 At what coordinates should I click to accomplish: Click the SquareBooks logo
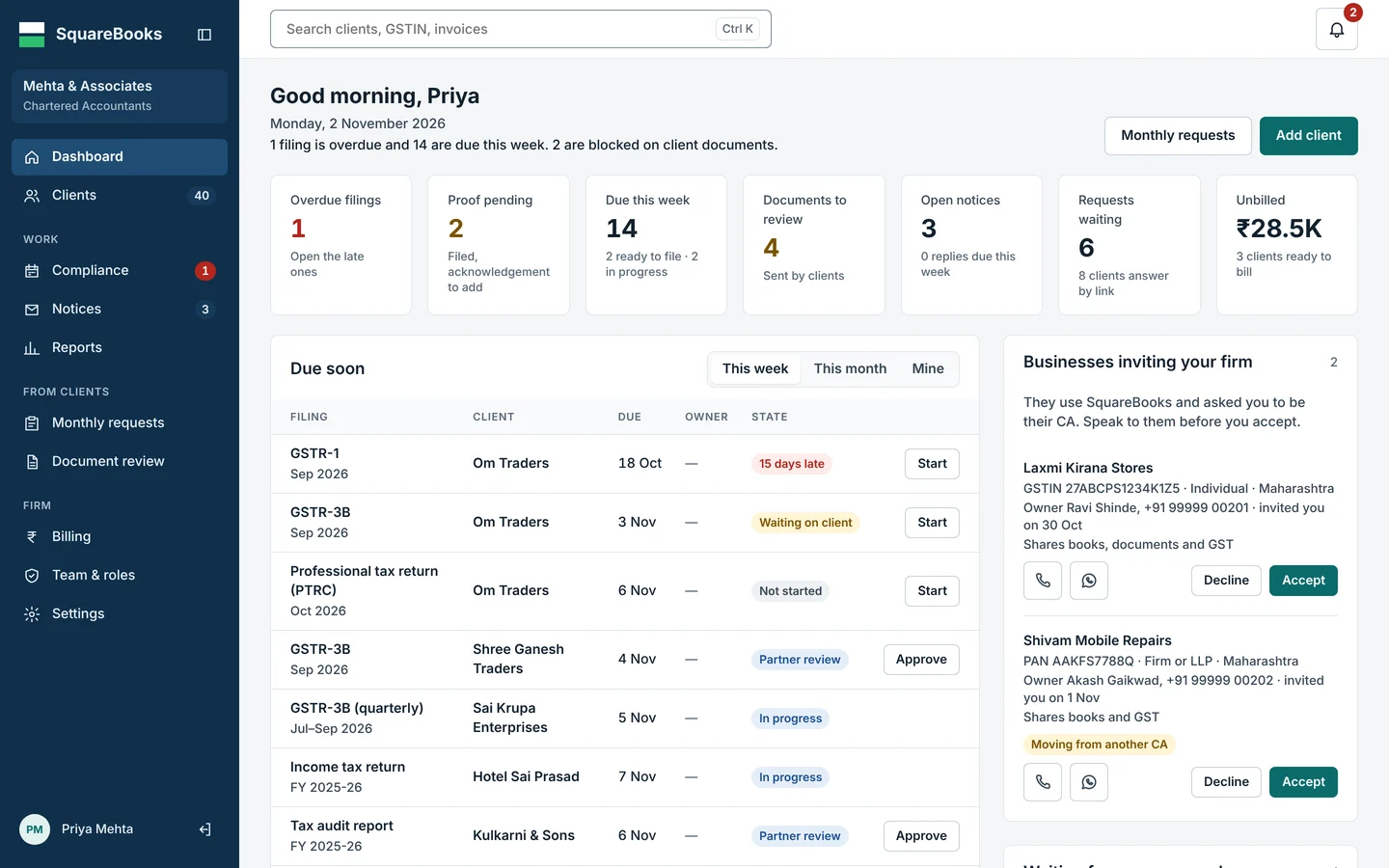[91, 35]
